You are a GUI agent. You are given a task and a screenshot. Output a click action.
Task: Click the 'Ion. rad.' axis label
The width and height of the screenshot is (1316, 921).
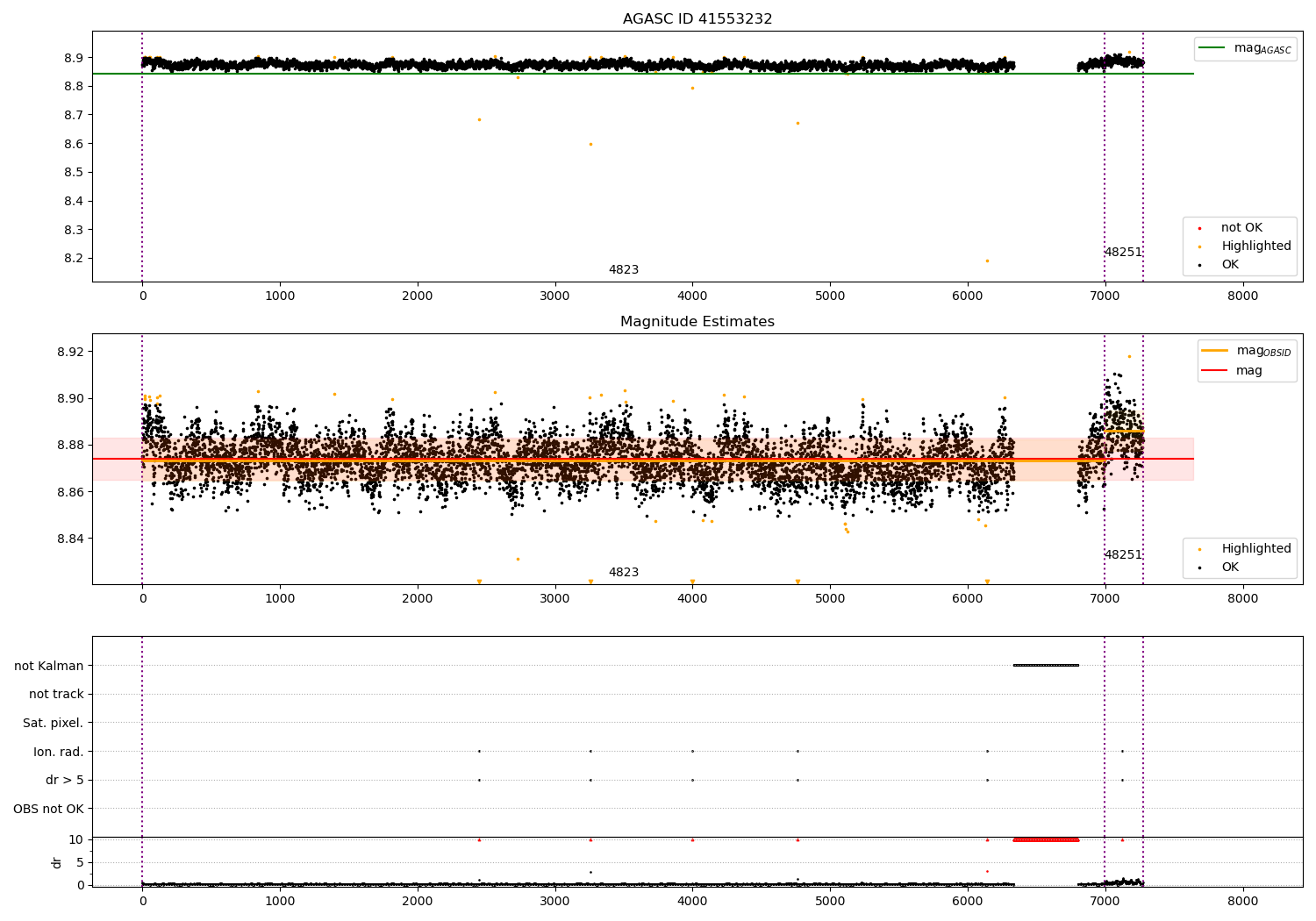point(58,752)
